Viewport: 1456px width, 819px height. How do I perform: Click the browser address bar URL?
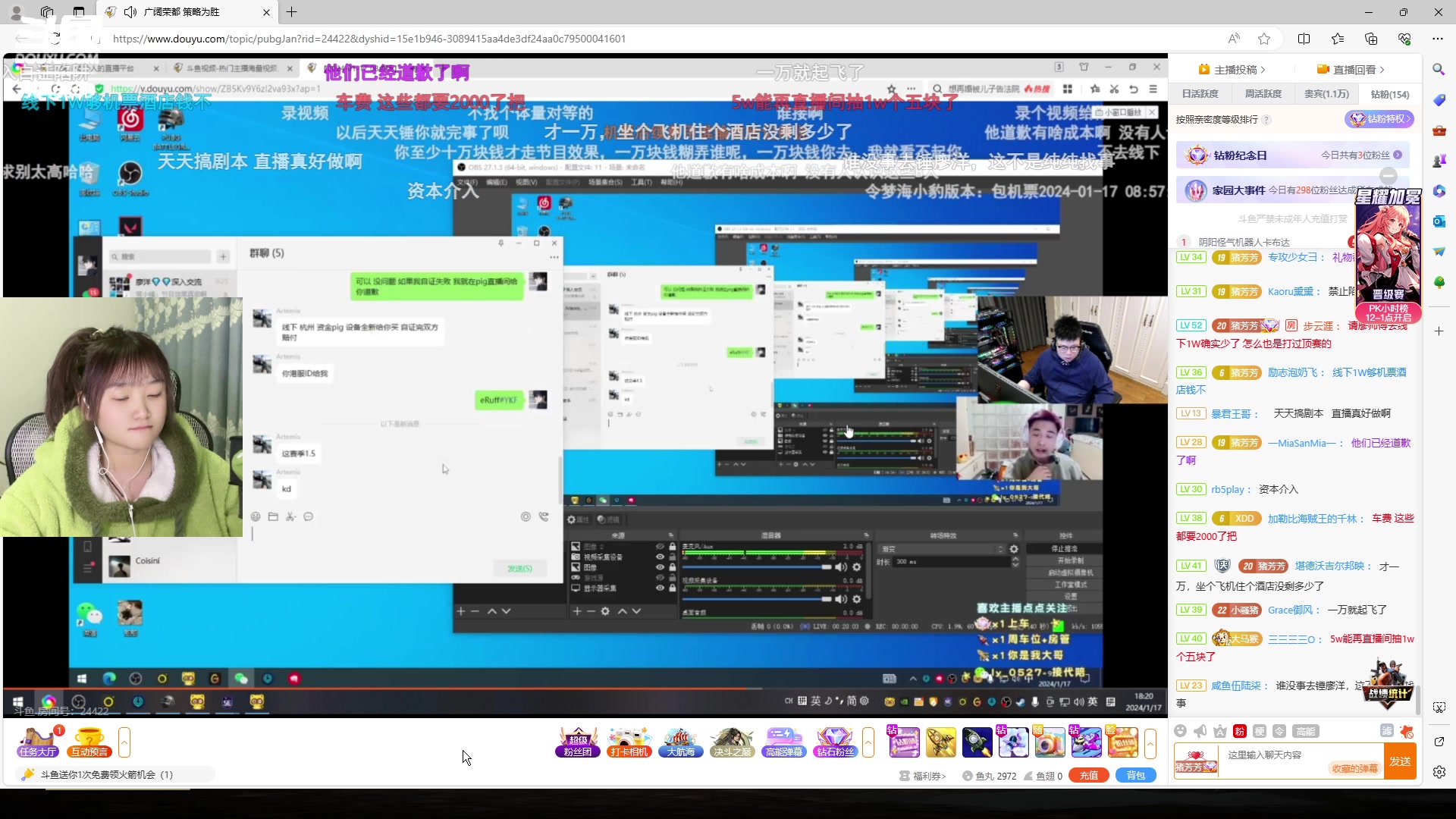pos(369,39)
